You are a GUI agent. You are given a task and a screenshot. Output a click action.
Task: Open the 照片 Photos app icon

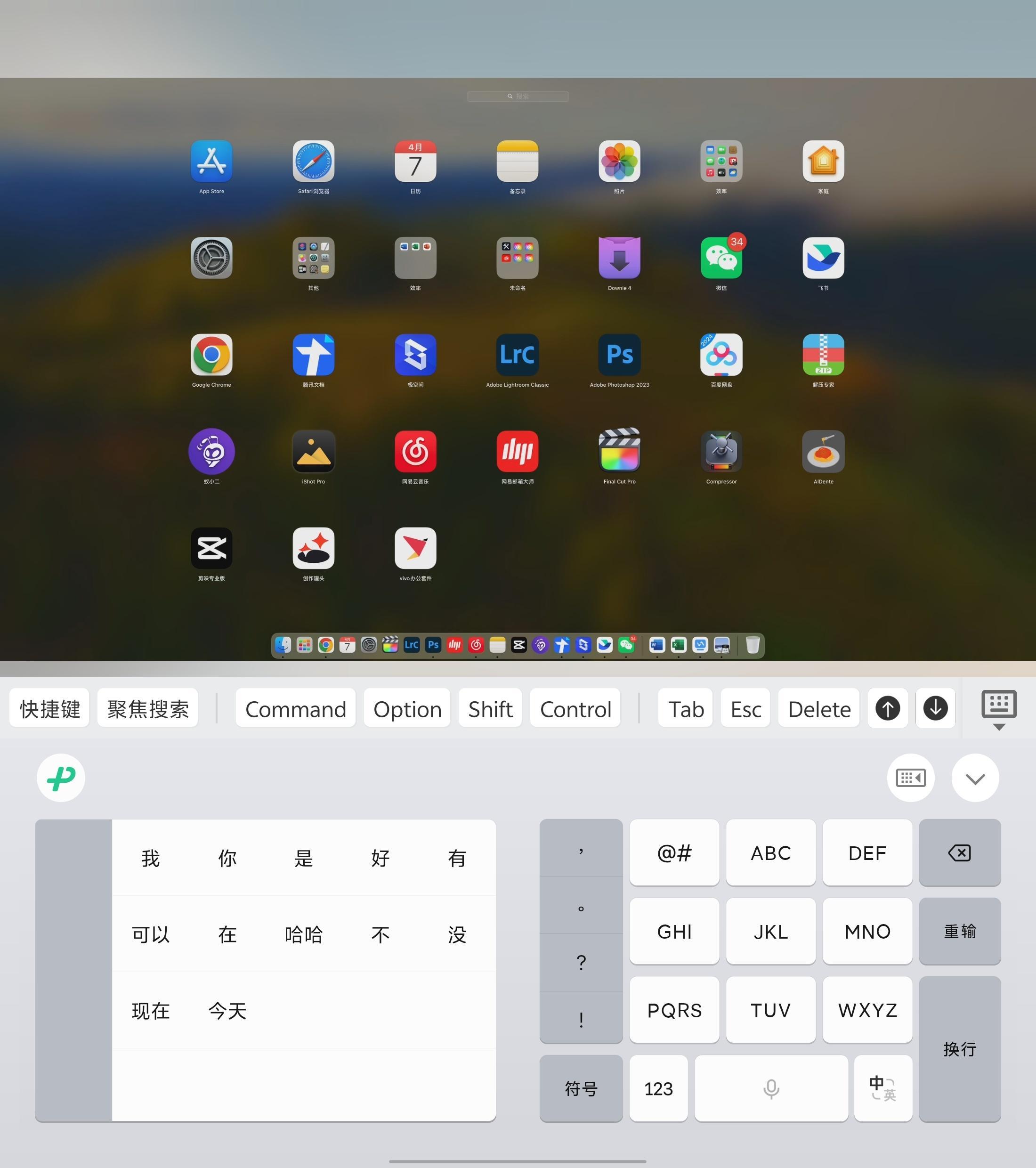[x=619, y=161]
